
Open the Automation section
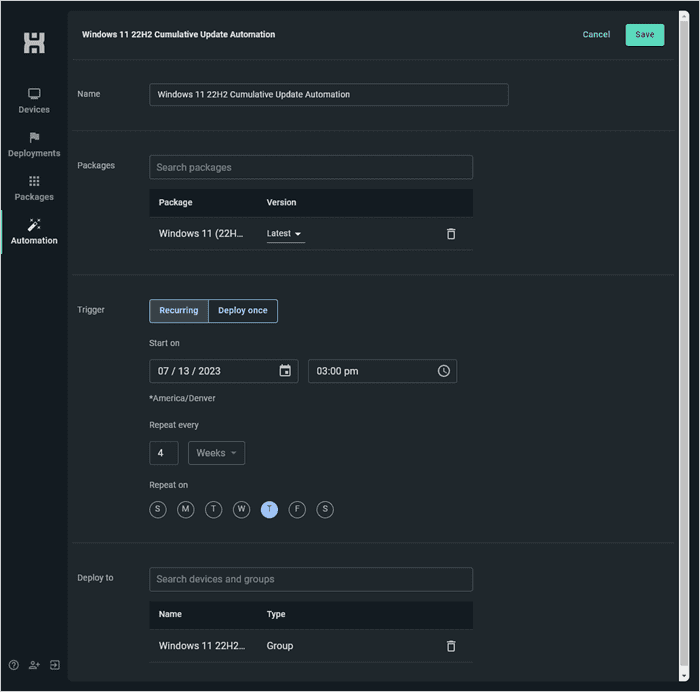pyautogui.click(x=34, y=232)
